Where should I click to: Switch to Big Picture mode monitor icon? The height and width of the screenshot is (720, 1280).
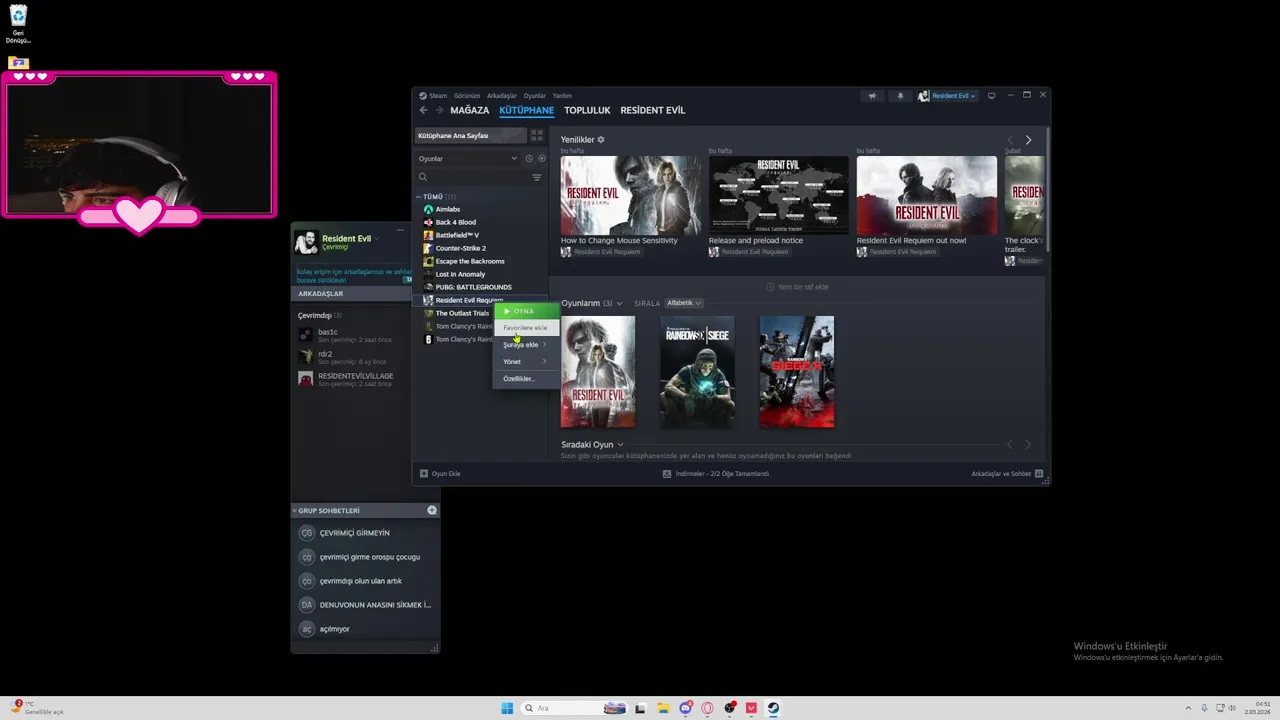tap(991, 96)
